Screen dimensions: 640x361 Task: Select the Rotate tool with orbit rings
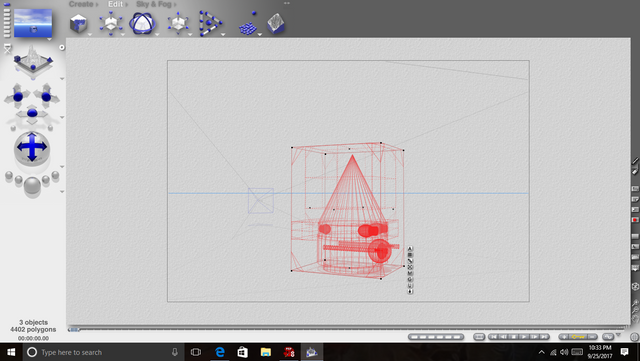pos(142,23)
